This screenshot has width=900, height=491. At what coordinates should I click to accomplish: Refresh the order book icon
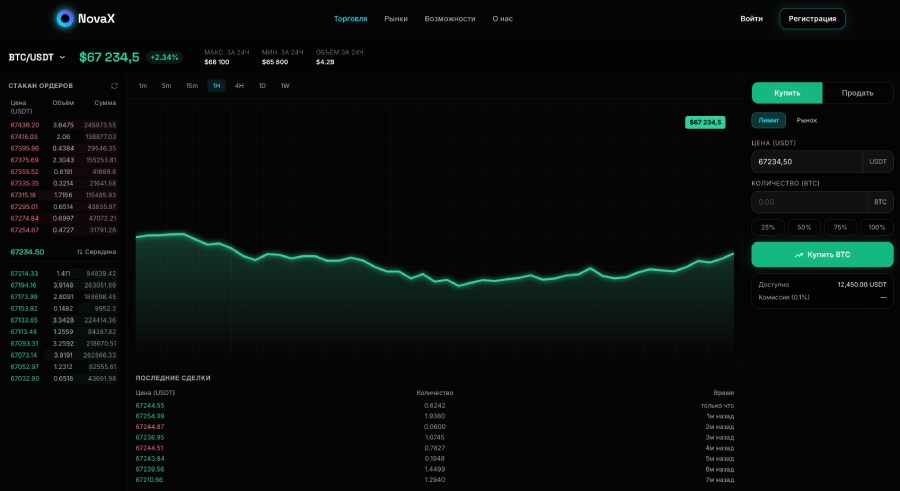114,86
